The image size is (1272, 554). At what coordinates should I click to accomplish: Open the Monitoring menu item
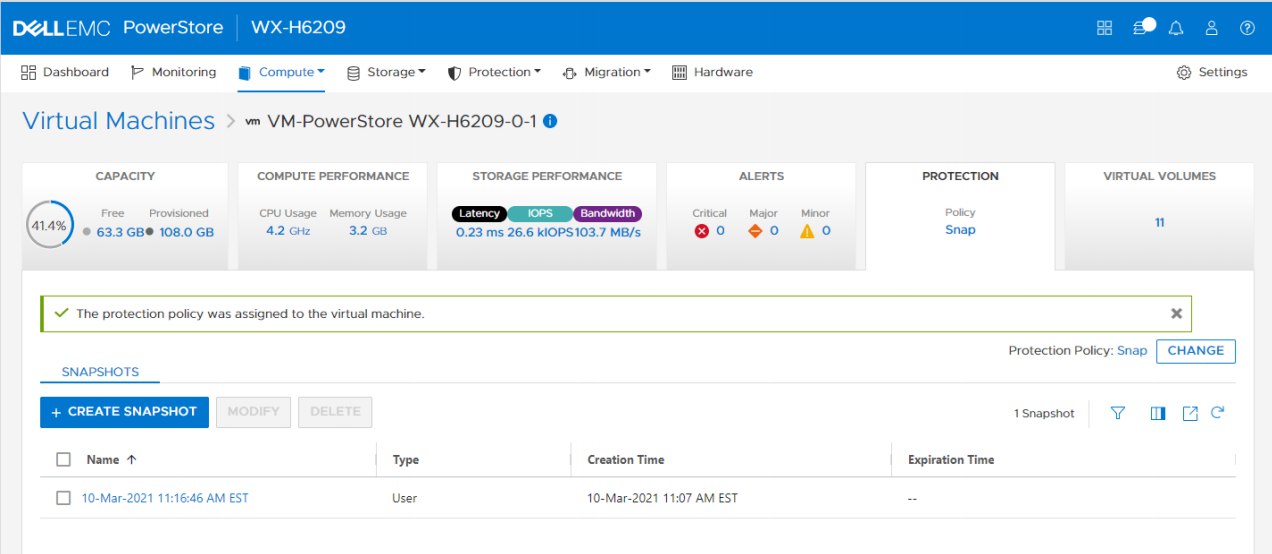(174, 72)
